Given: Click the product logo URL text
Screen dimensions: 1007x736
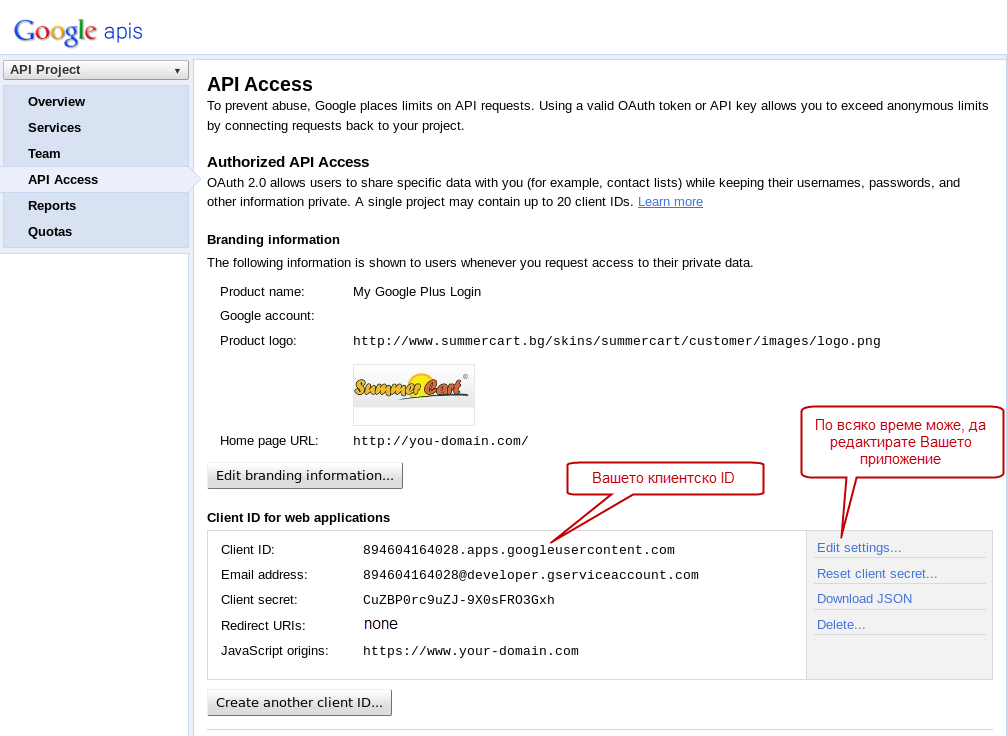Looking at the screenshot, I should (x=616, y=341).
